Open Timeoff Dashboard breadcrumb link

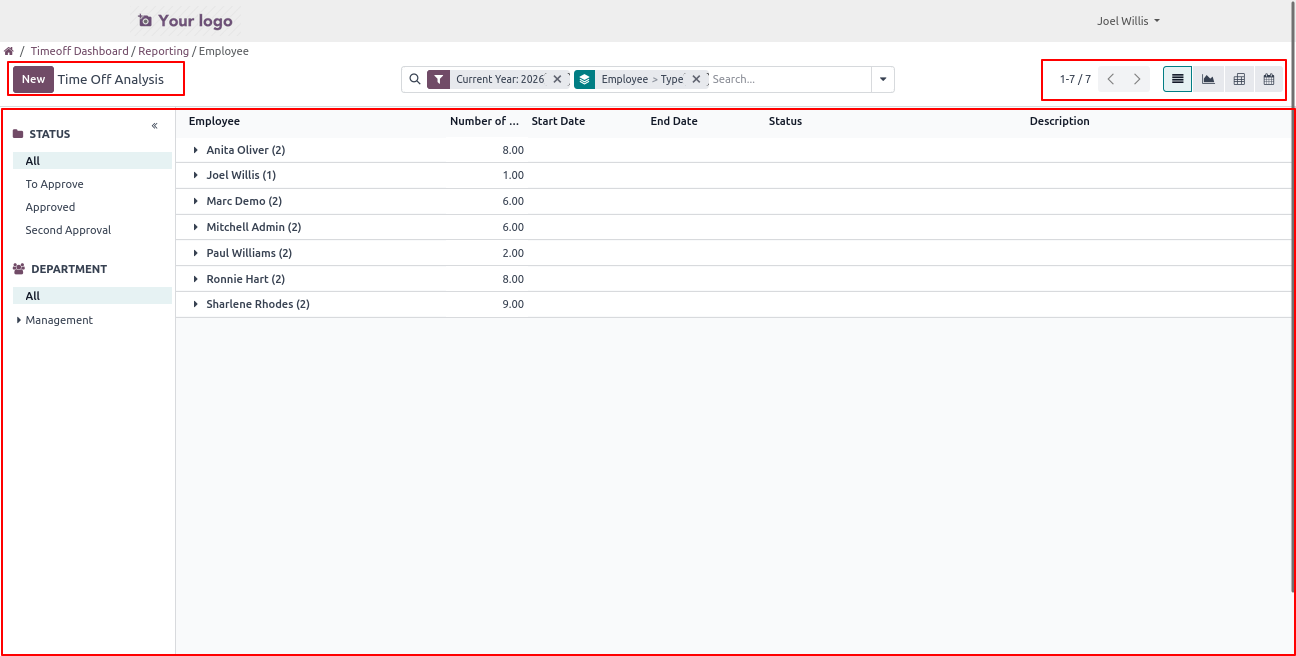79,51
